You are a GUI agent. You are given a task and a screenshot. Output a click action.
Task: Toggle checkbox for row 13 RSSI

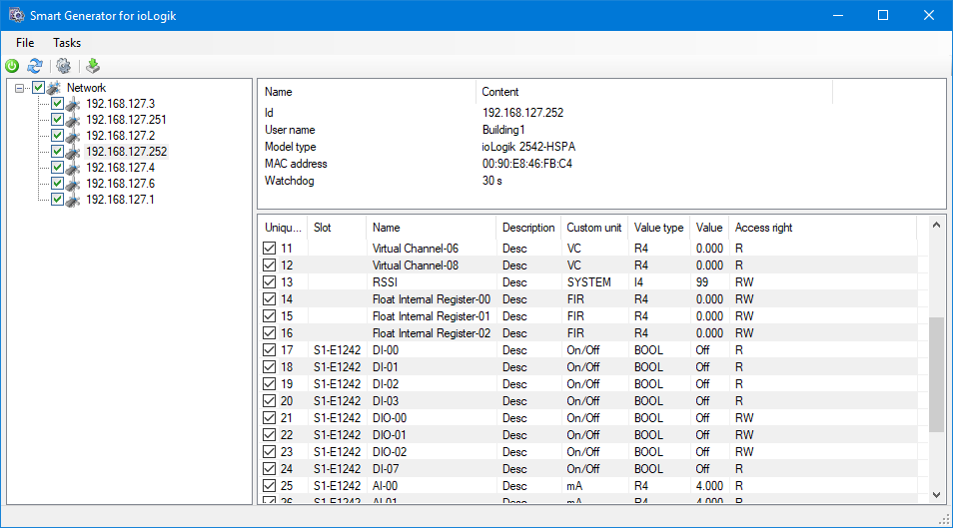point(269,282)
